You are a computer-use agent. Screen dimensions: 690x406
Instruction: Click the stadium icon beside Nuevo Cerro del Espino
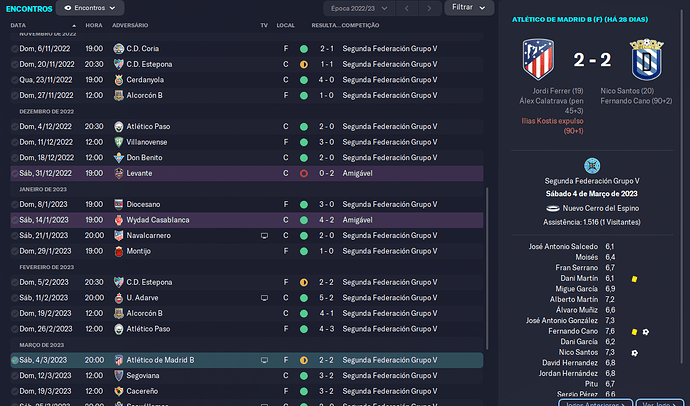(552, 208)
